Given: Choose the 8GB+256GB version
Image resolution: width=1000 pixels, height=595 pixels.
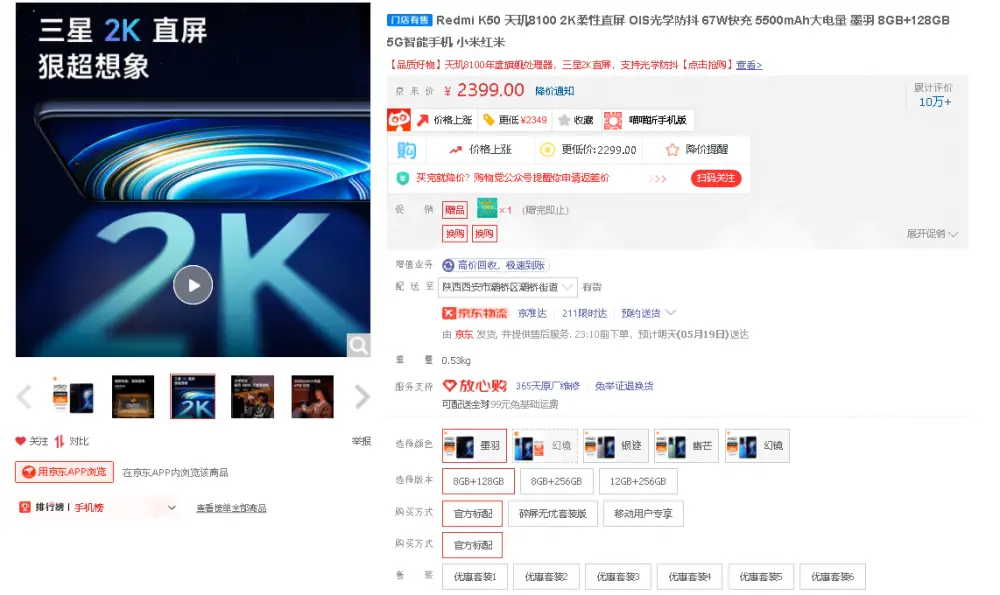Looking at the screenshot, I should (x=557, y=481).
